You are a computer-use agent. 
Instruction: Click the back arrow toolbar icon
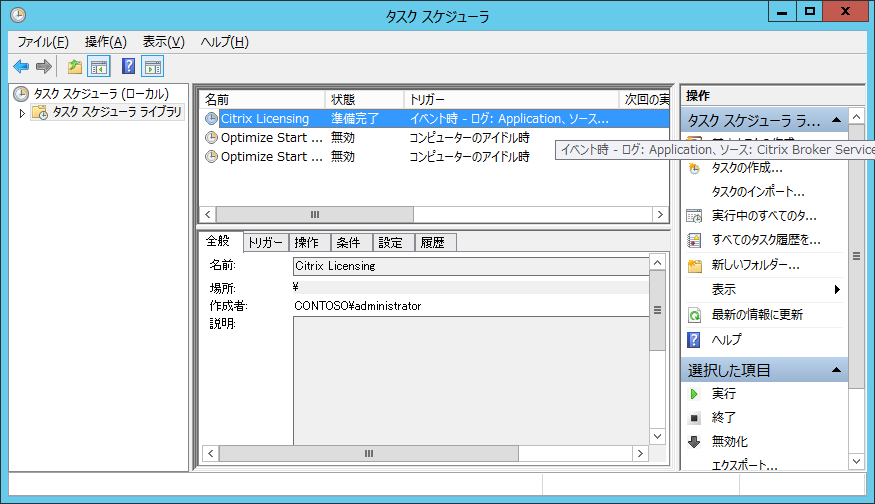point(21,66)
